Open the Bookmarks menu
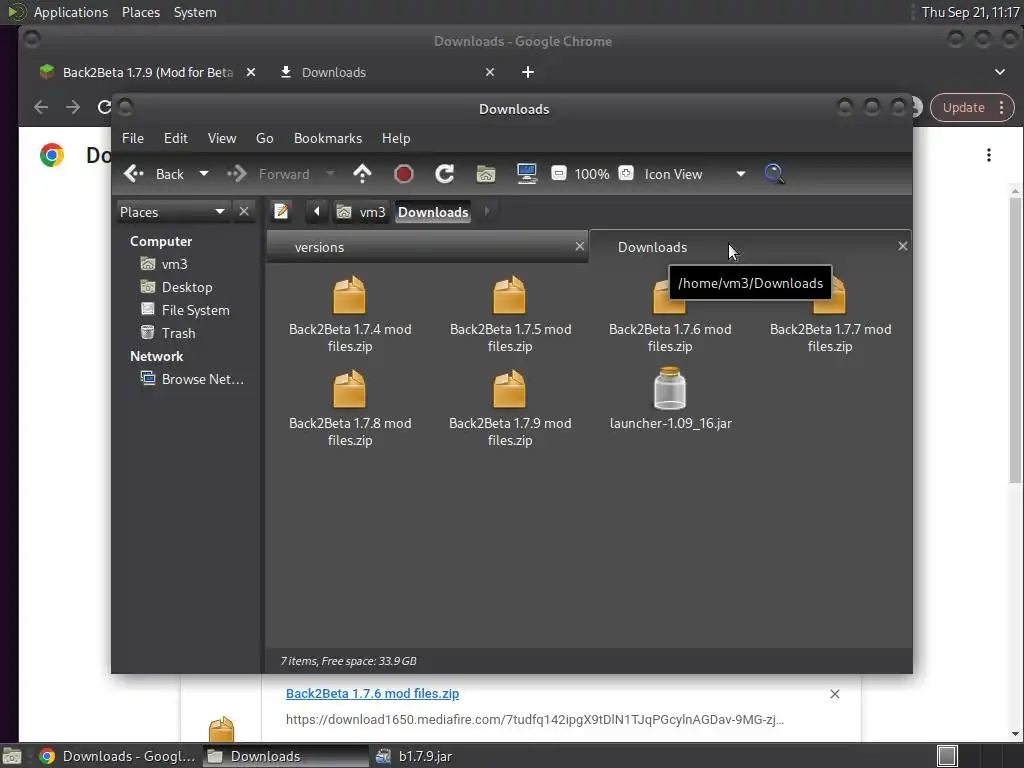This screenshot has height=768, width=1024. 328,138
